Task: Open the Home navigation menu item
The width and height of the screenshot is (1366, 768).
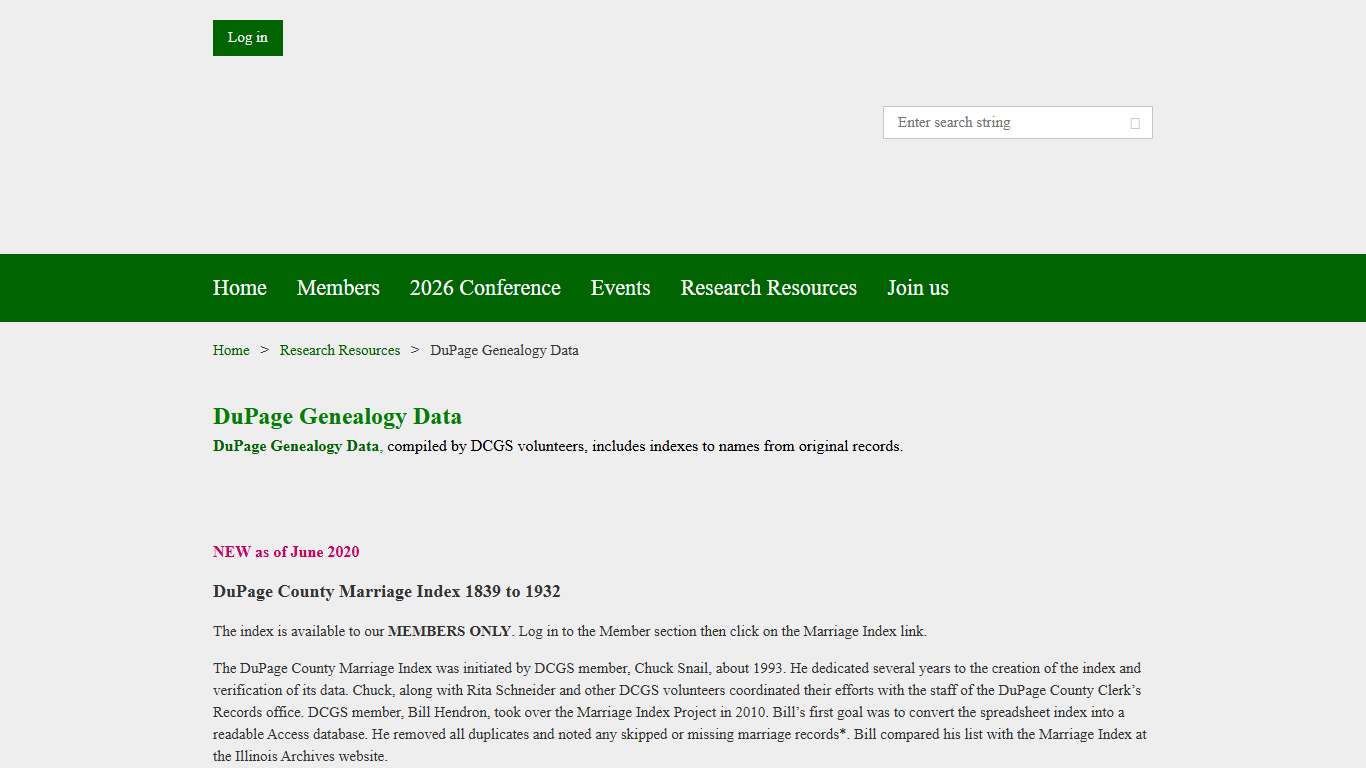Action: 239,288
